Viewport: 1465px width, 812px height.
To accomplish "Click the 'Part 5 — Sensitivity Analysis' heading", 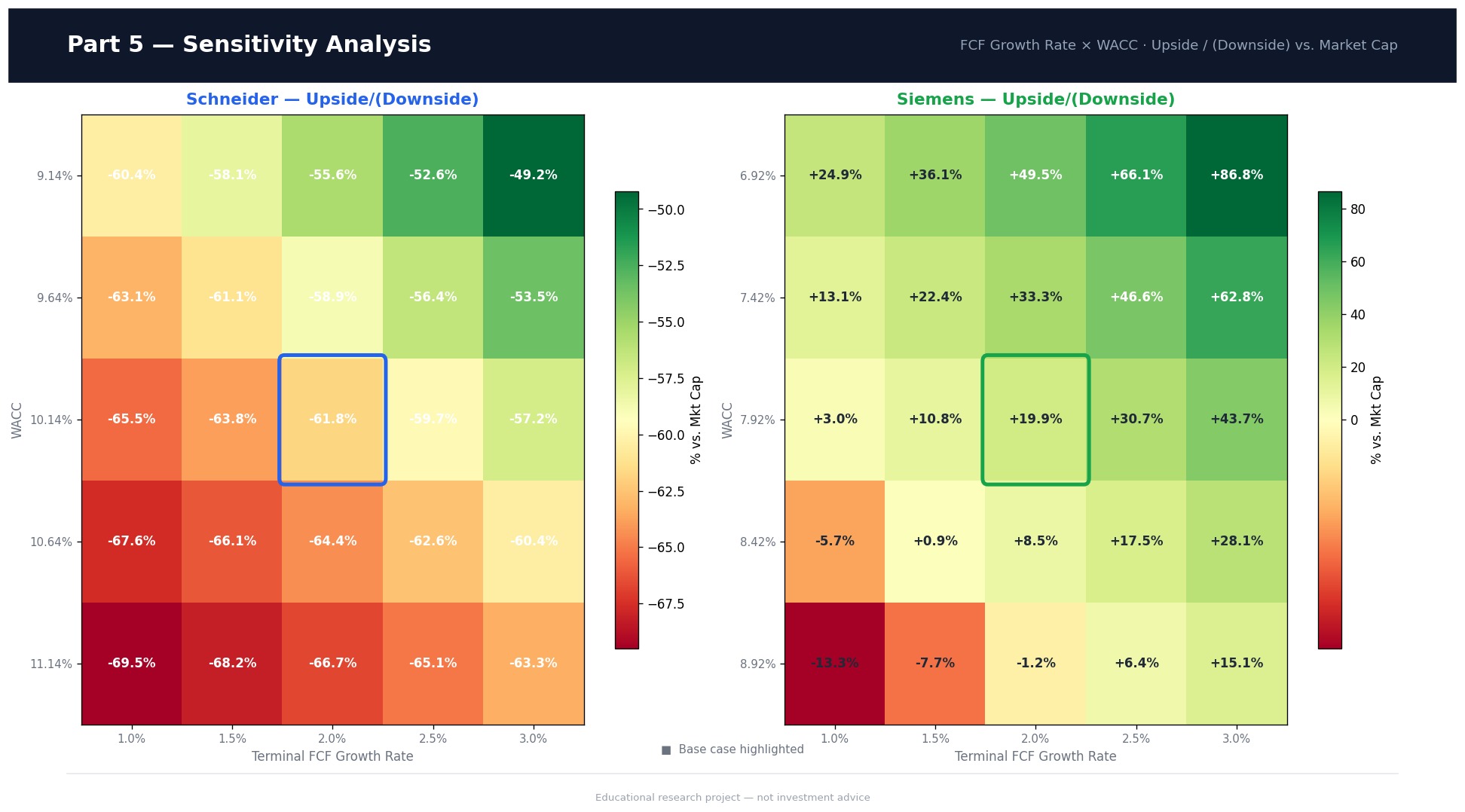I will click(249, 45).
